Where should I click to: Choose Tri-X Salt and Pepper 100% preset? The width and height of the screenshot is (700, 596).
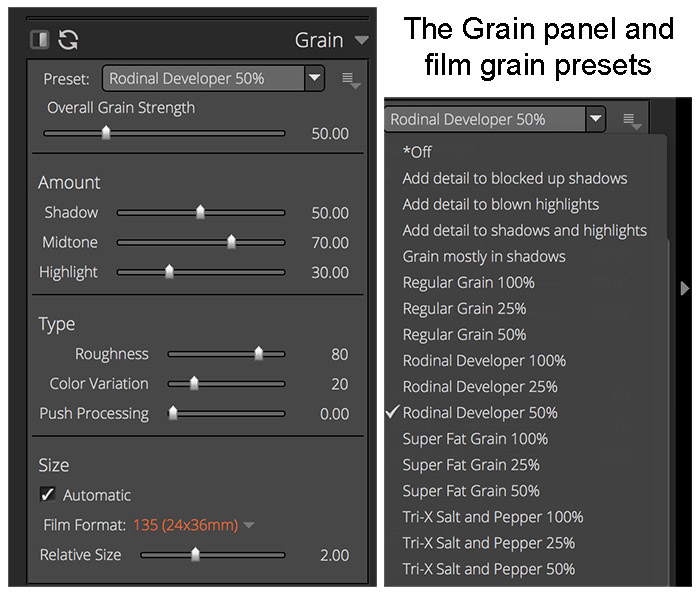493,517
